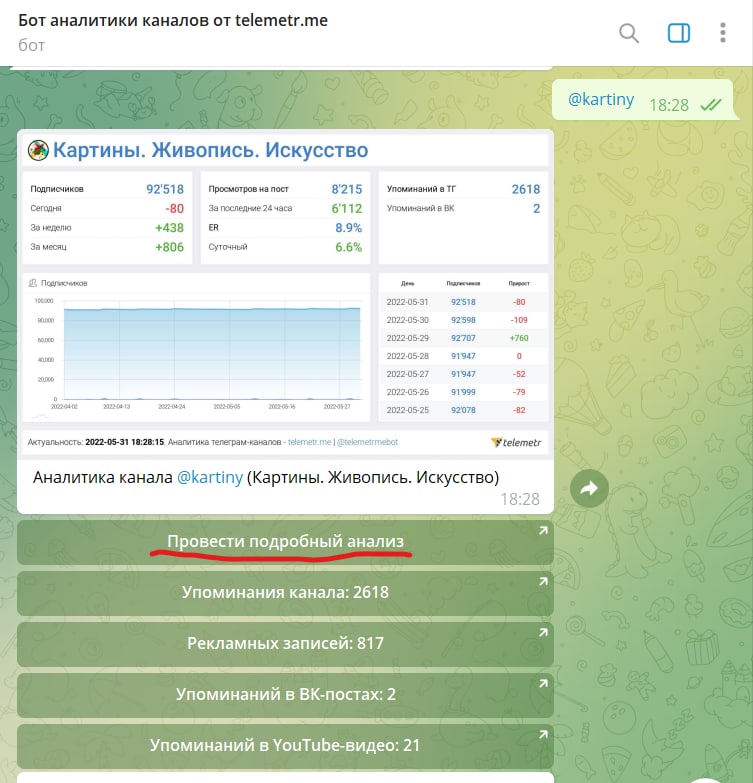
Task: Click the Сегодня value -80
Action: (174, 208)
